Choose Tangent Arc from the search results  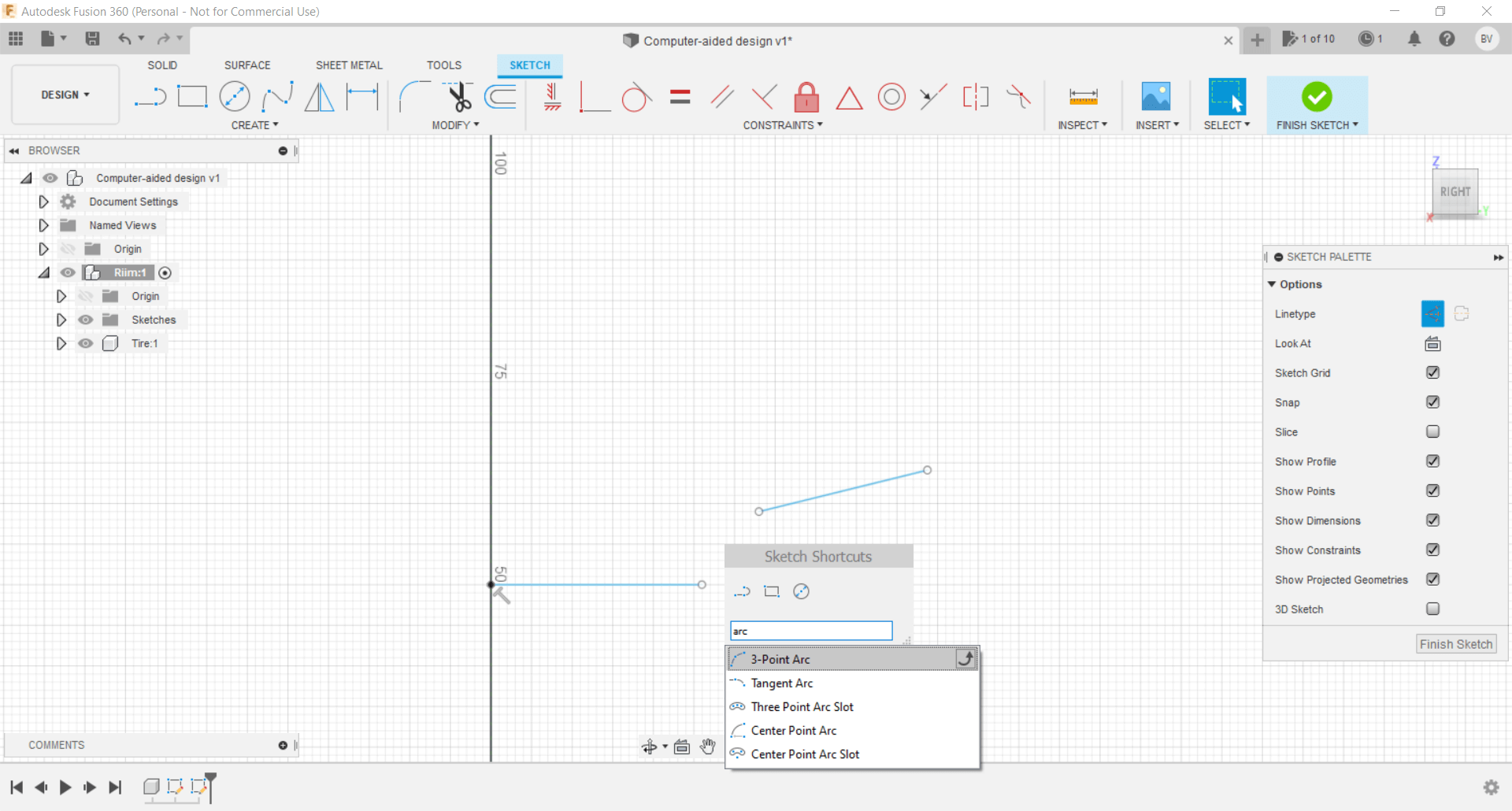pos(852,683)
